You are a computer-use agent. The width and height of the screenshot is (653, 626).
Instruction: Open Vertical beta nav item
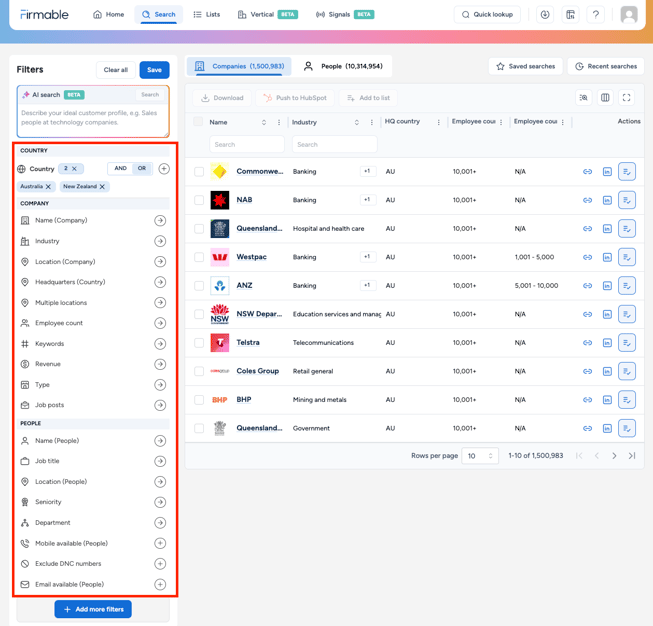click(268, 15)
